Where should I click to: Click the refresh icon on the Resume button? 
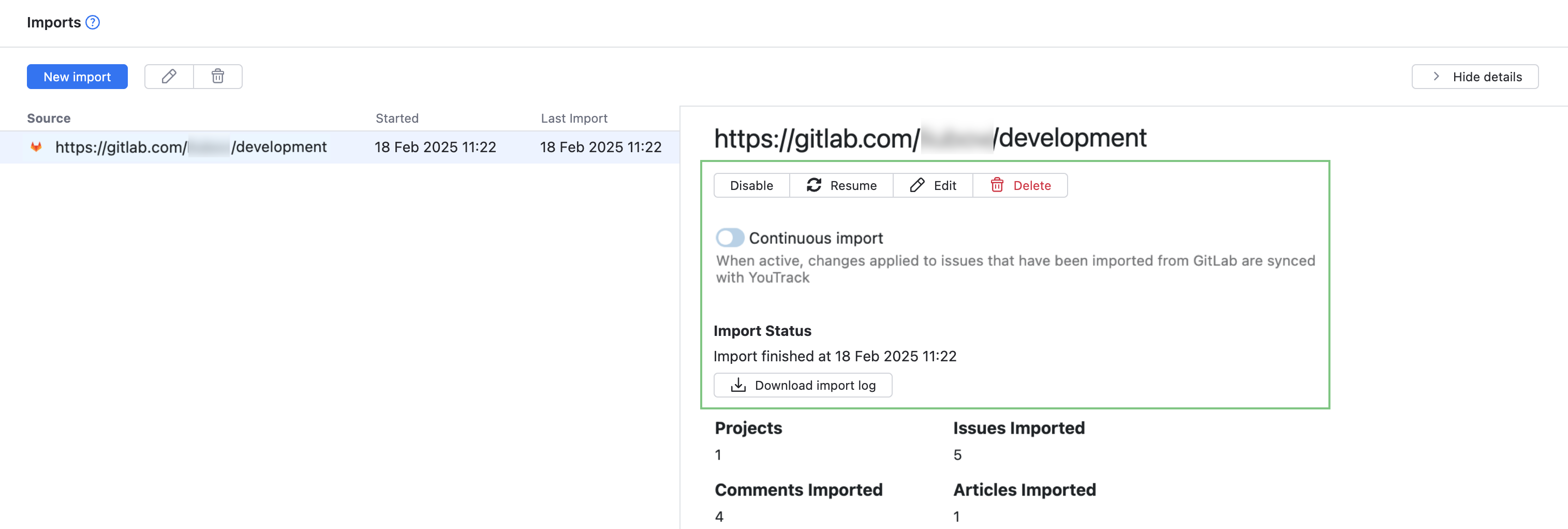pyautogui.click(x=815, y=185)
